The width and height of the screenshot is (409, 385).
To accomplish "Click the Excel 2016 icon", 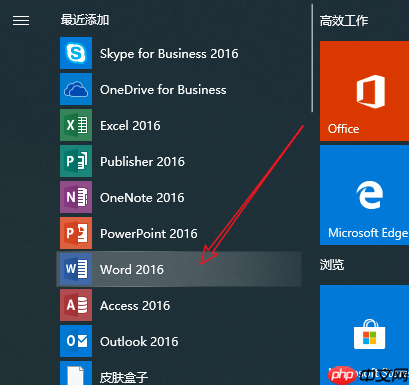I will [76, 125].
